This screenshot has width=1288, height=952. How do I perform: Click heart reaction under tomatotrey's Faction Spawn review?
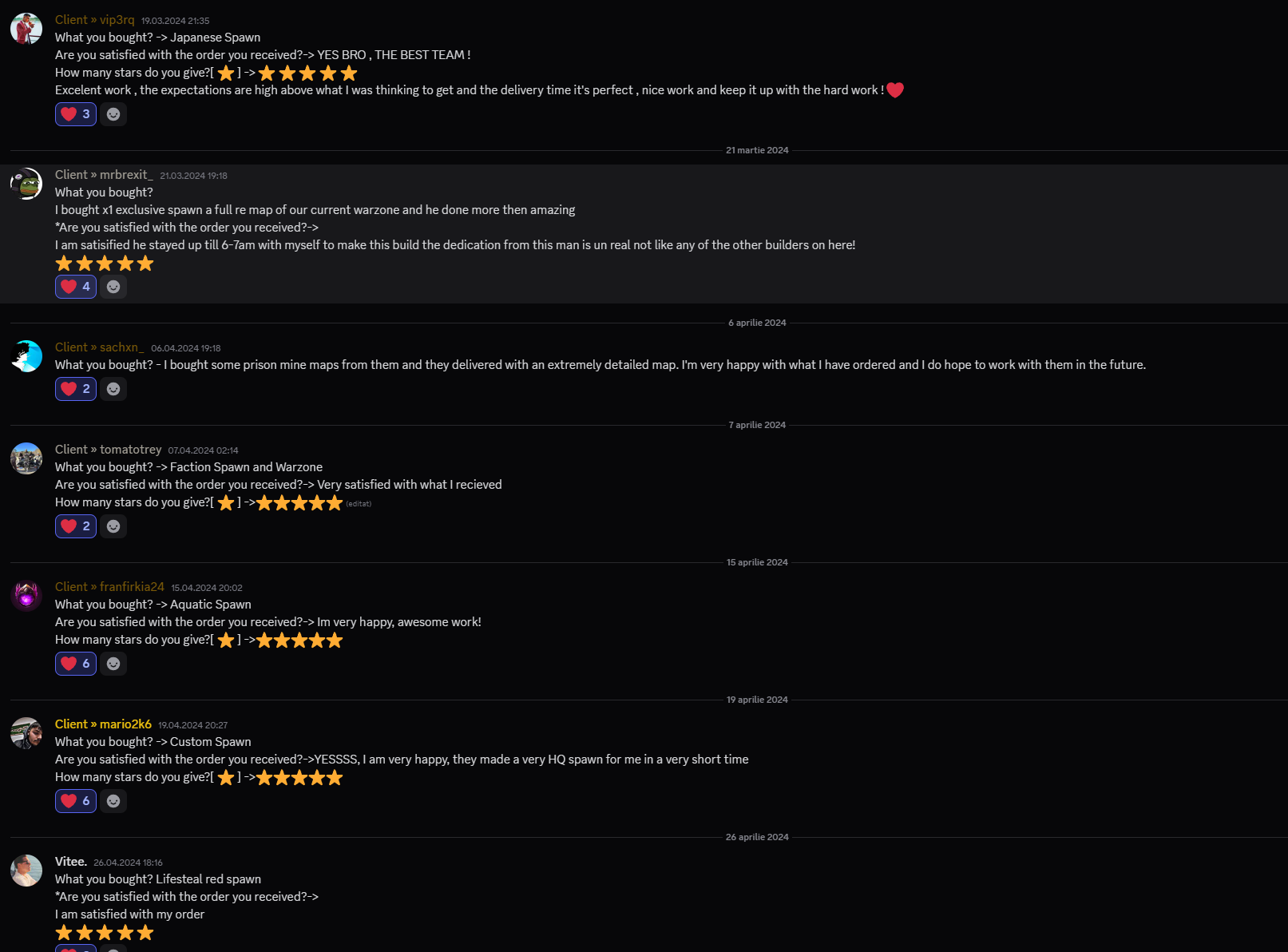(76, 526)
